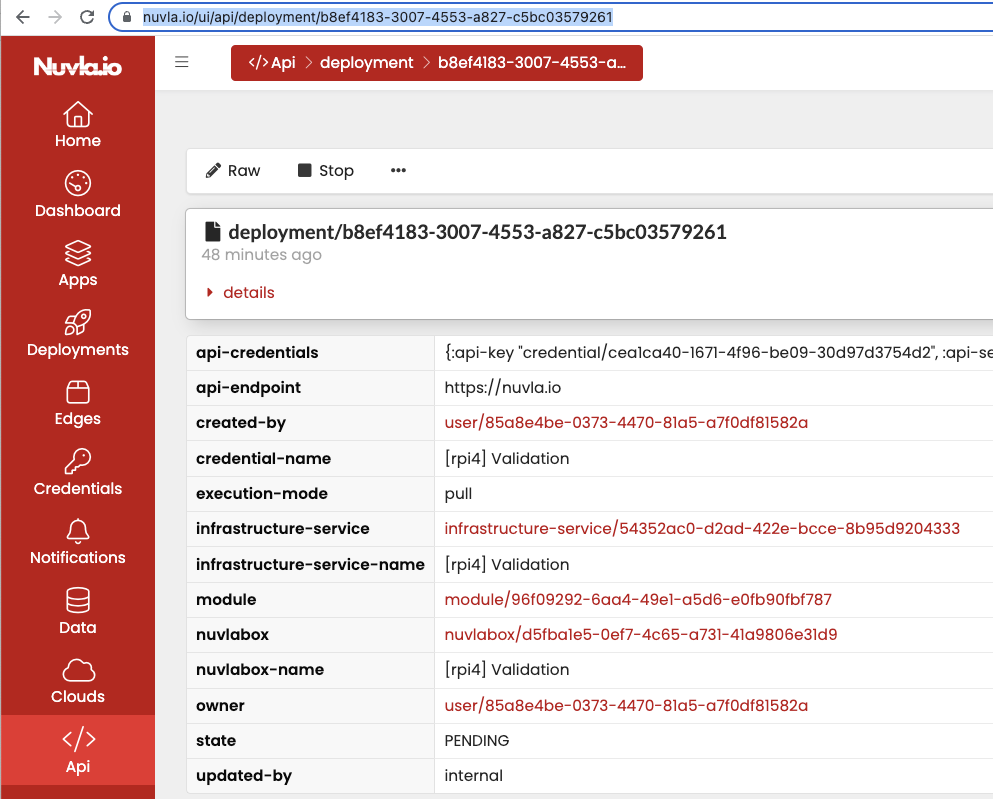Image resolution: width=993 pixels, height=799 pixels.
Task: Open the created-by user link
Action: pos(625,423)
